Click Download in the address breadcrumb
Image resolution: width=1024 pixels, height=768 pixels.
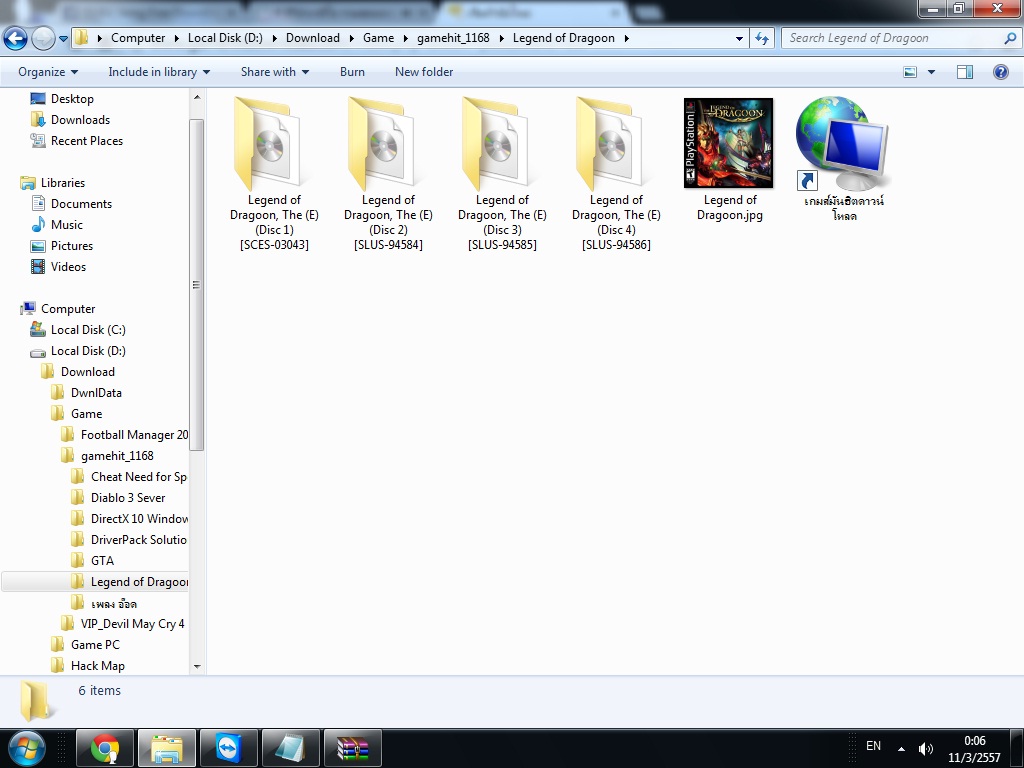pyautogui.click(x=313, y=38)
